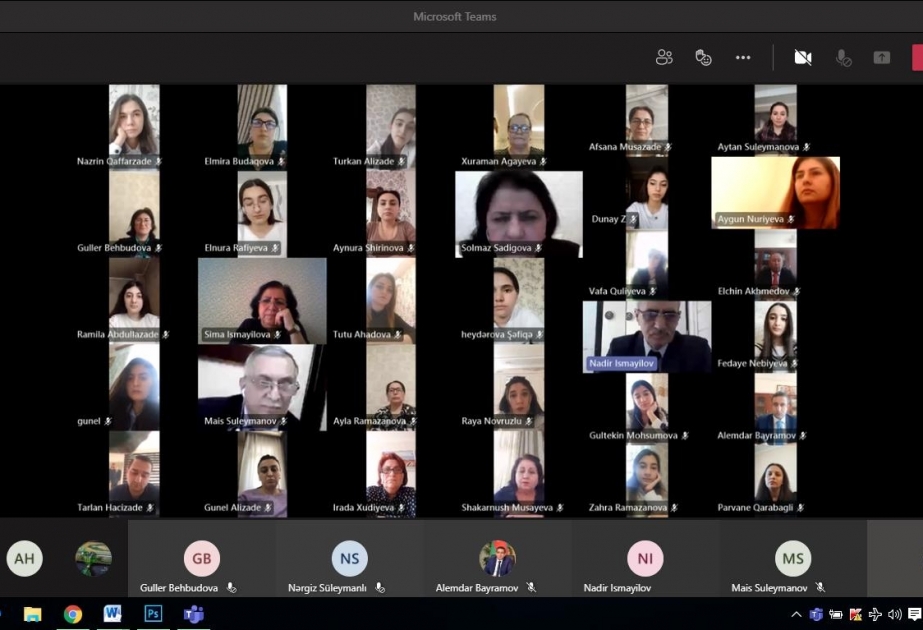Select Tutu Ahadova video tile
The width and height of the screenshot is (923, 630).
(391, 301)
